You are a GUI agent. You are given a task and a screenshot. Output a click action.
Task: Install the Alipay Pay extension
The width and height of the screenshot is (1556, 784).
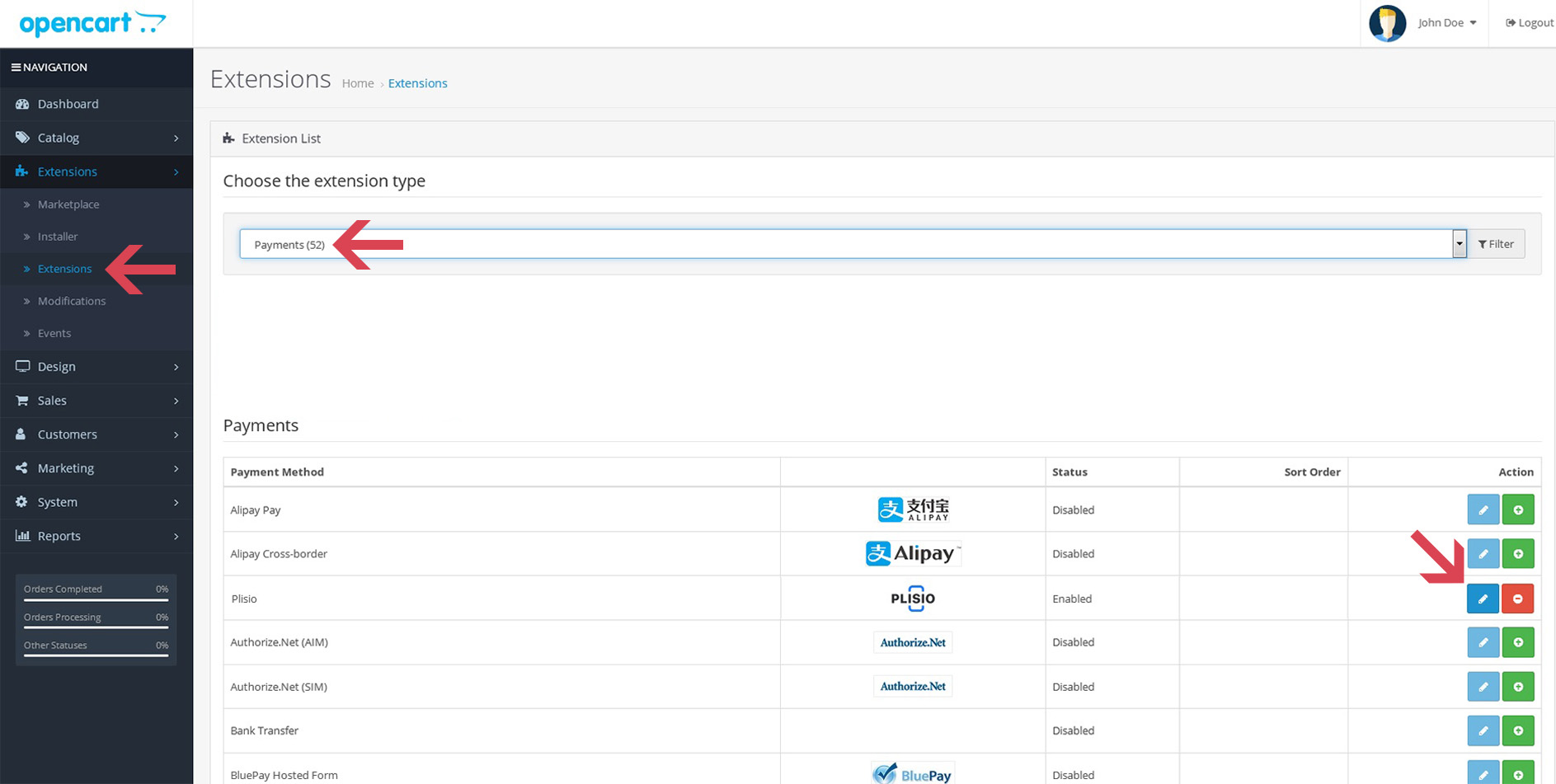(x=1518, y=509)
